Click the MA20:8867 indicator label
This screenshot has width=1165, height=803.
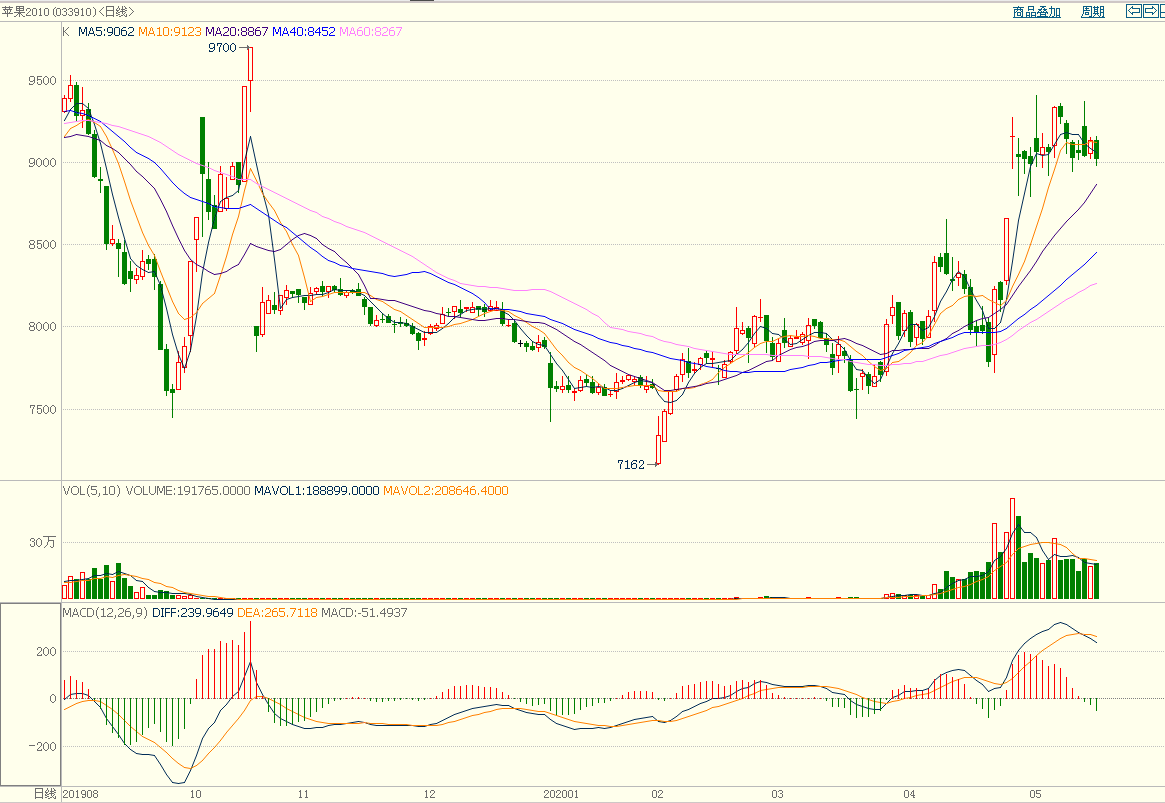tap(236, 31)
